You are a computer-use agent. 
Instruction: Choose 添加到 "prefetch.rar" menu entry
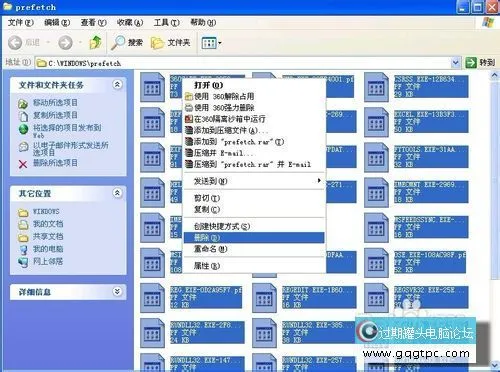(254, 142)
